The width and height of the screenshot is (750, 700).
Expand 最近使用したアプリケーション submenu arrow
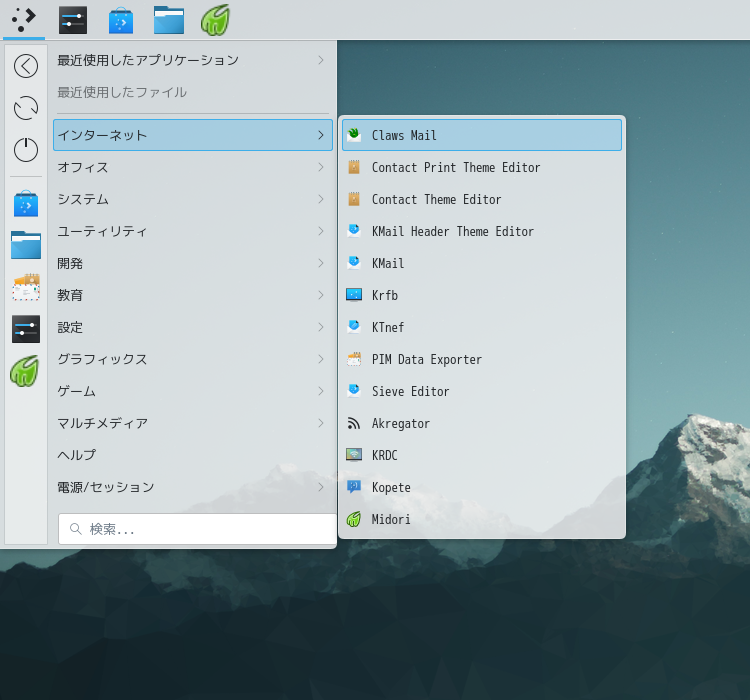(x=321, y=60)
